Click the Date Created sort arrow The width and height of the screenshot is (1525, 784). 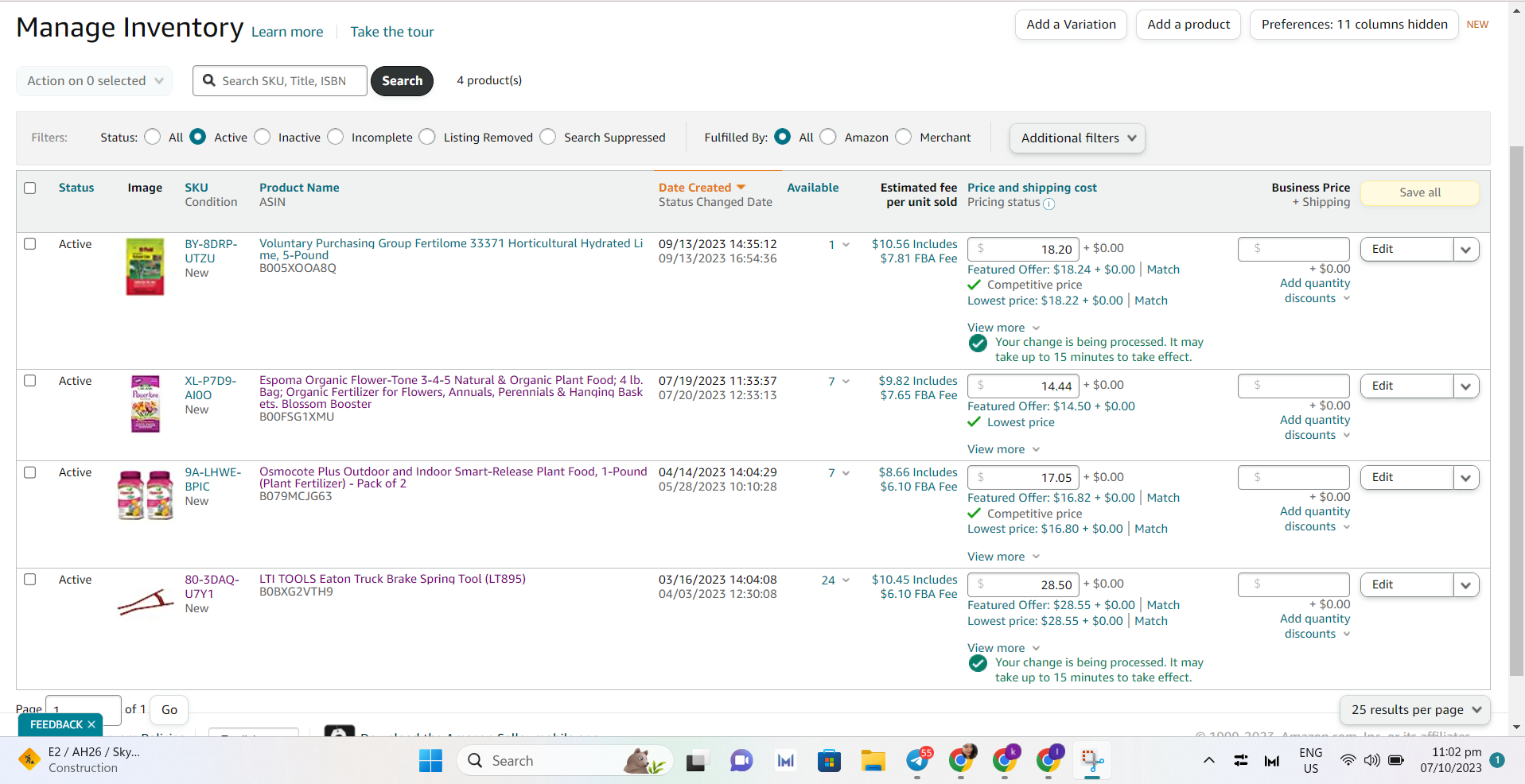pyautogui.click(x=741, y=188)
